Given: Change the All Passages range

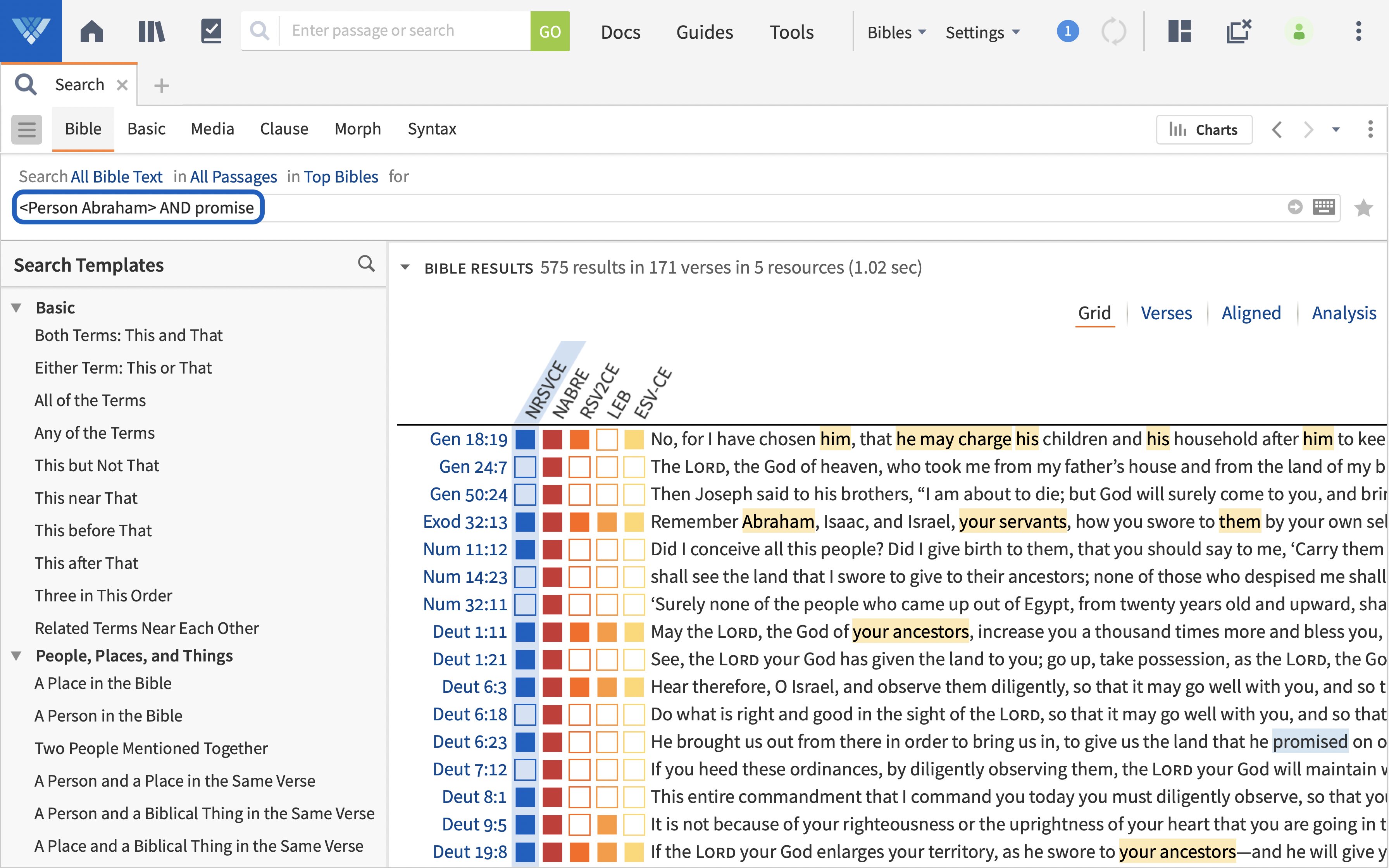Looking at the screenshot, I should pos(234,177).
